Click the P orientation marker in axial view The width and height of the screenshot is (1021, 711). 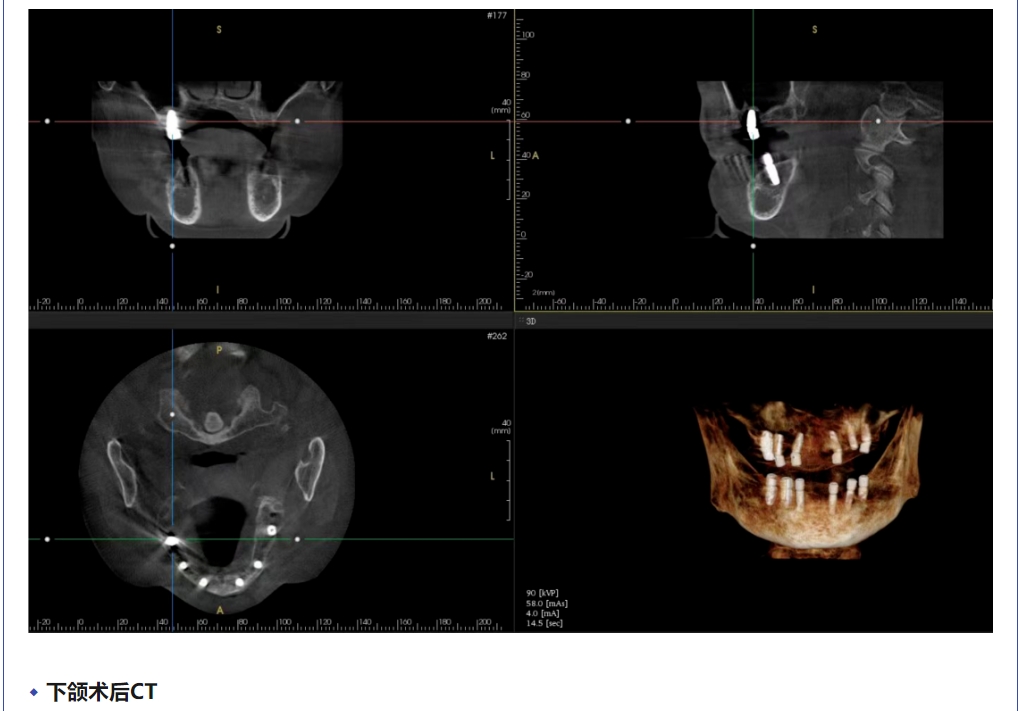(219, 350)
